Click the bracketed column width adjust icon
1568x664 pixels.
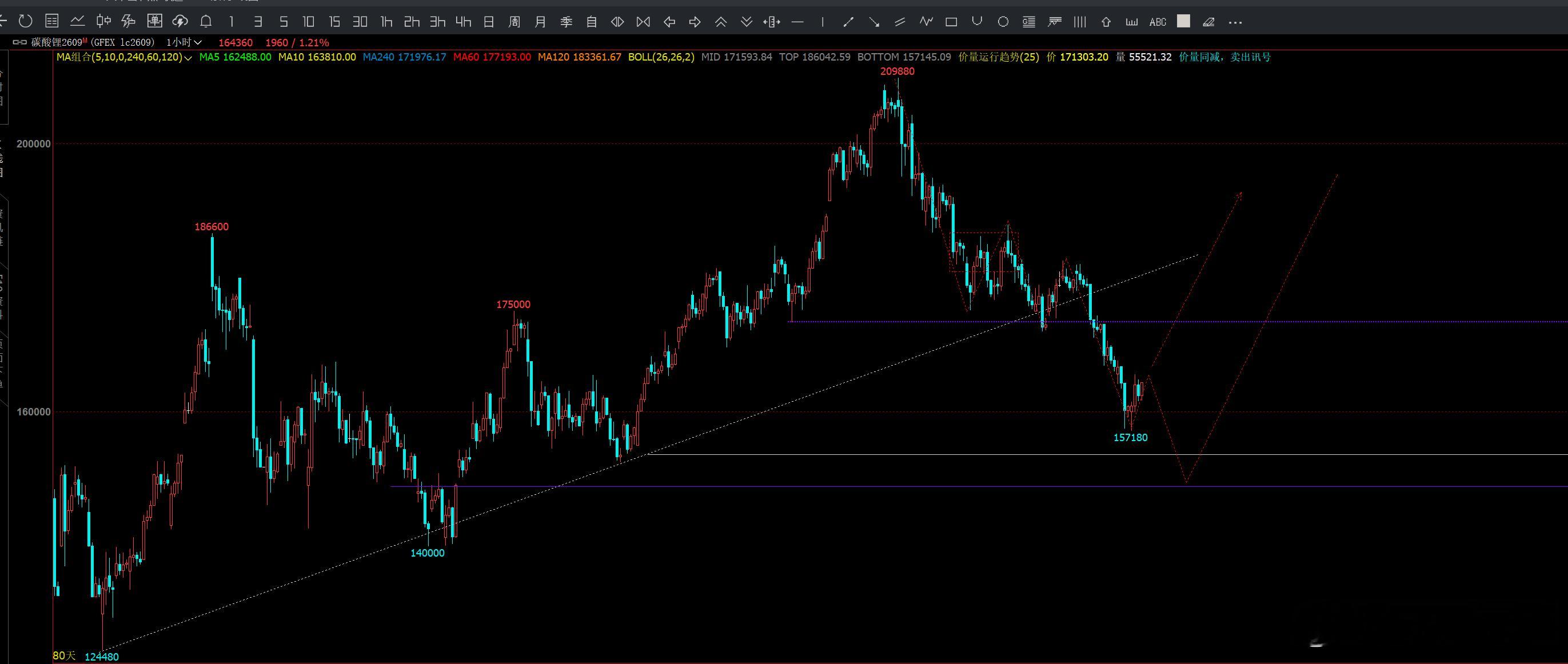[772, 22]
